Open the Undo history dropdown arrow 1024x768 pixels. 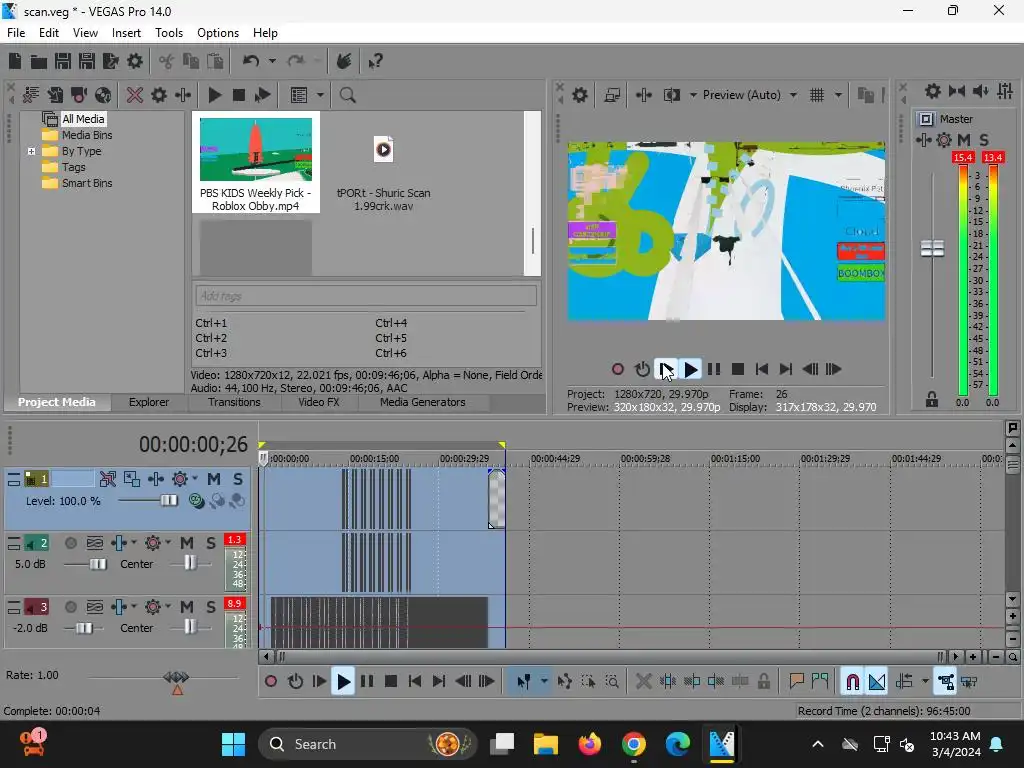272,61
